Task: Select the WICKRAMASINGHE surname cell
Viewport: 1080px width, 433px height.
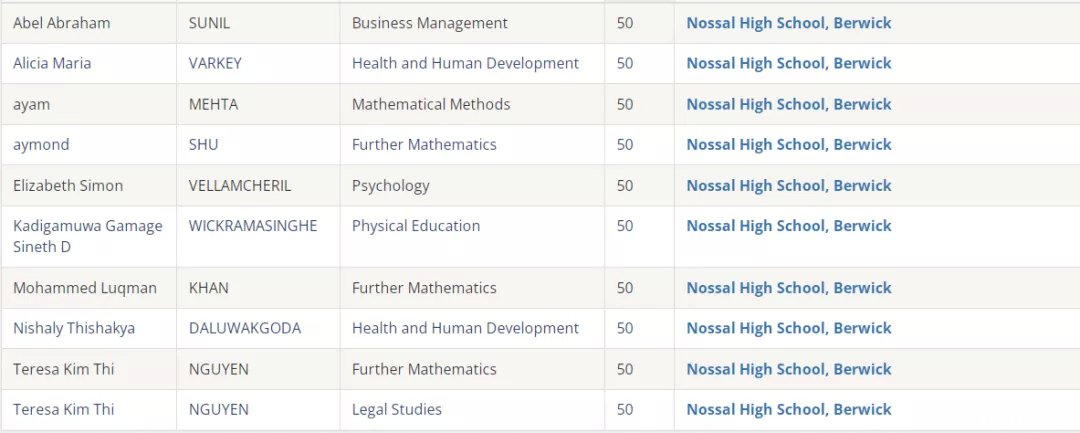Action: (x=258, y=236)
